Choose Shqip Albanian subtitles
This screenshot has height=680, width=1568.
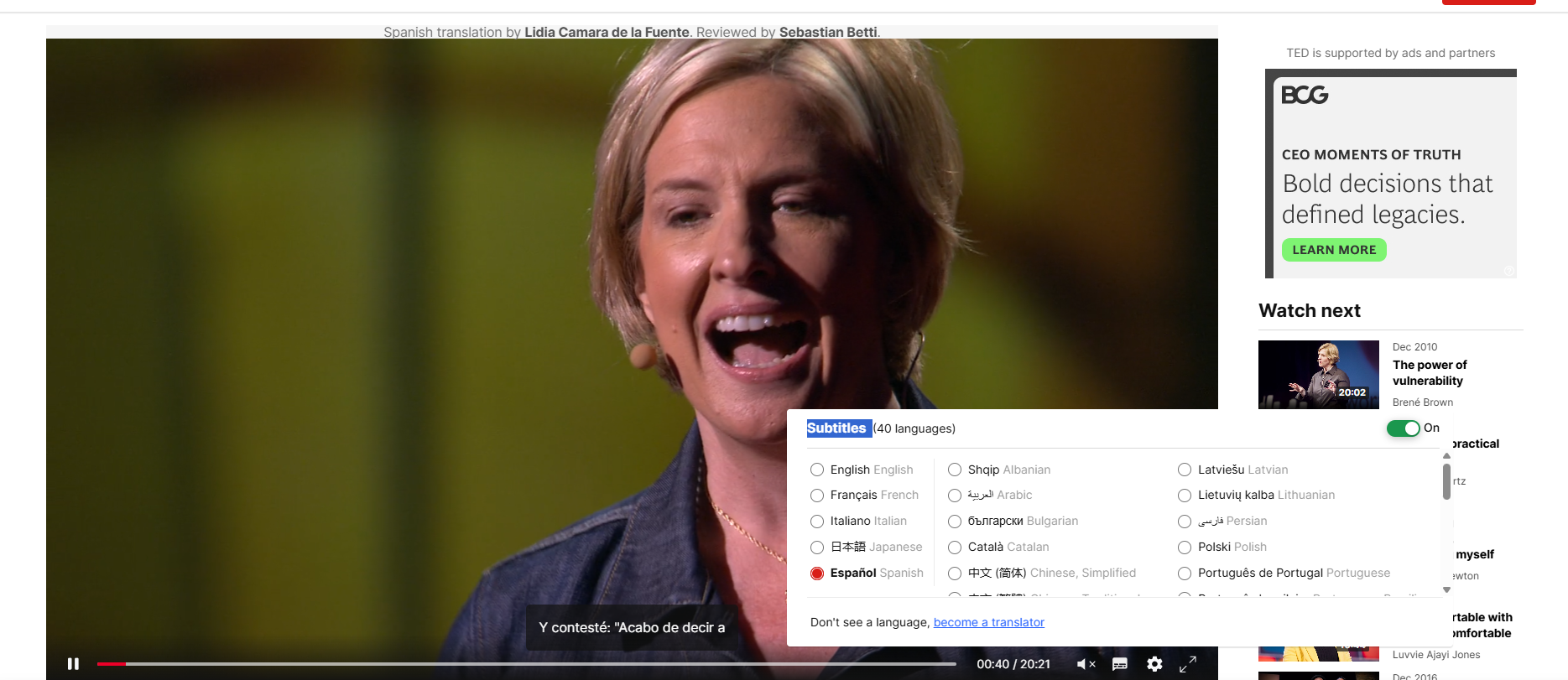coord(955,470)
